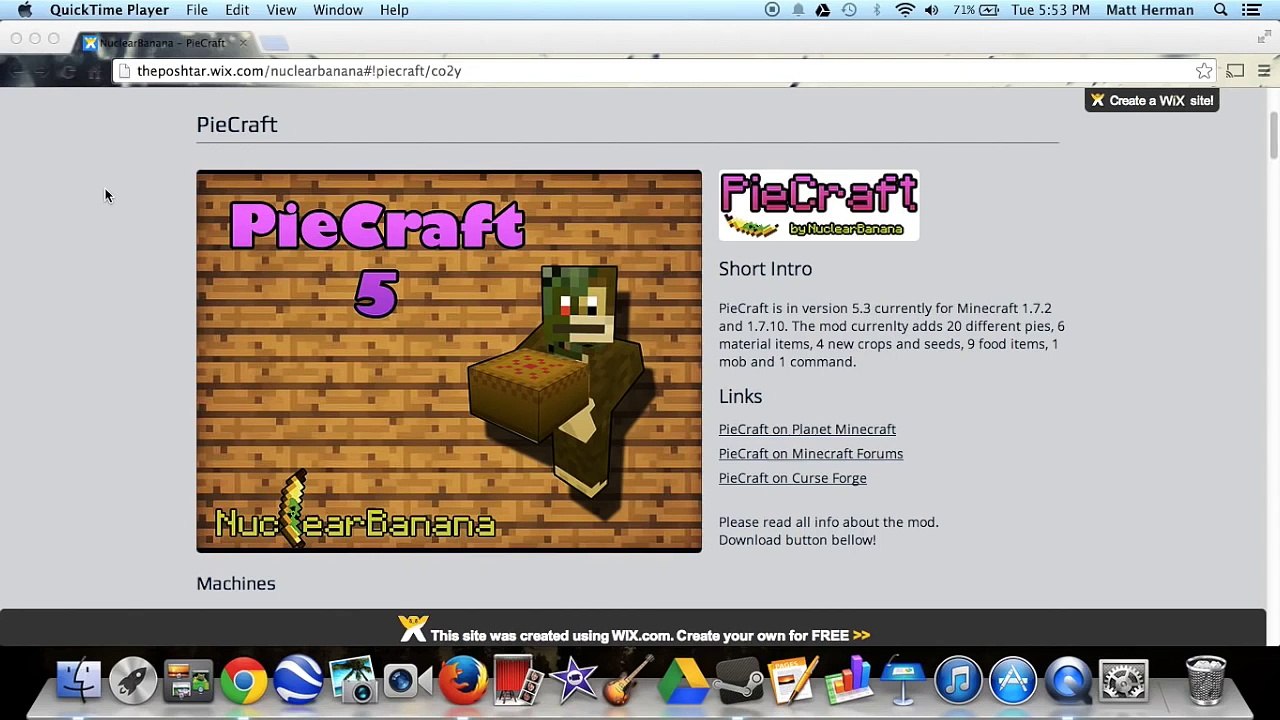Image resolution: width=1280 pixels, height=720 pixels.
Task: Open the Apple menu
Action: tap(24, 10)
